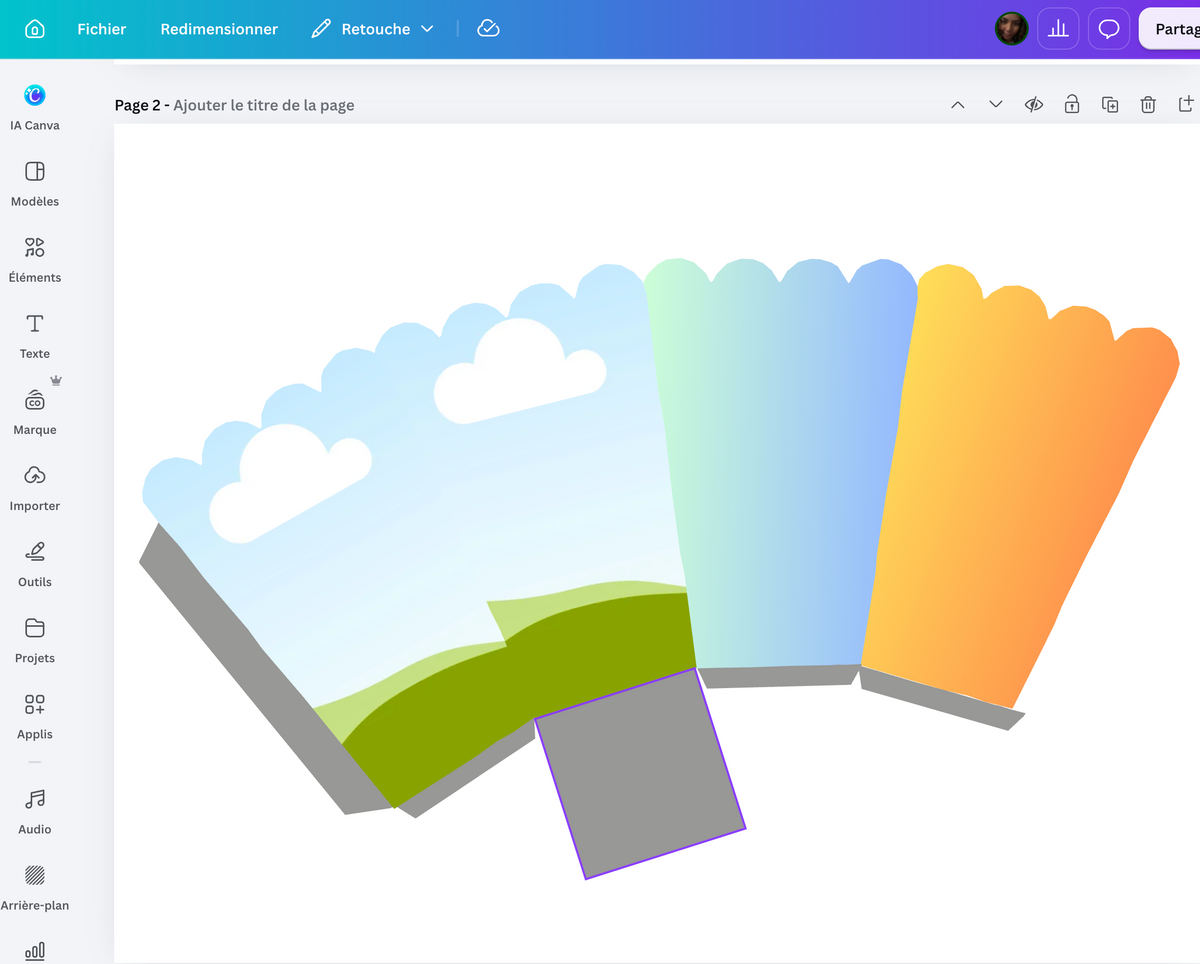Open the analytics chart icon
Image resolution: width=1200 pixels, height=964 pixels.
coord(1058,29)
